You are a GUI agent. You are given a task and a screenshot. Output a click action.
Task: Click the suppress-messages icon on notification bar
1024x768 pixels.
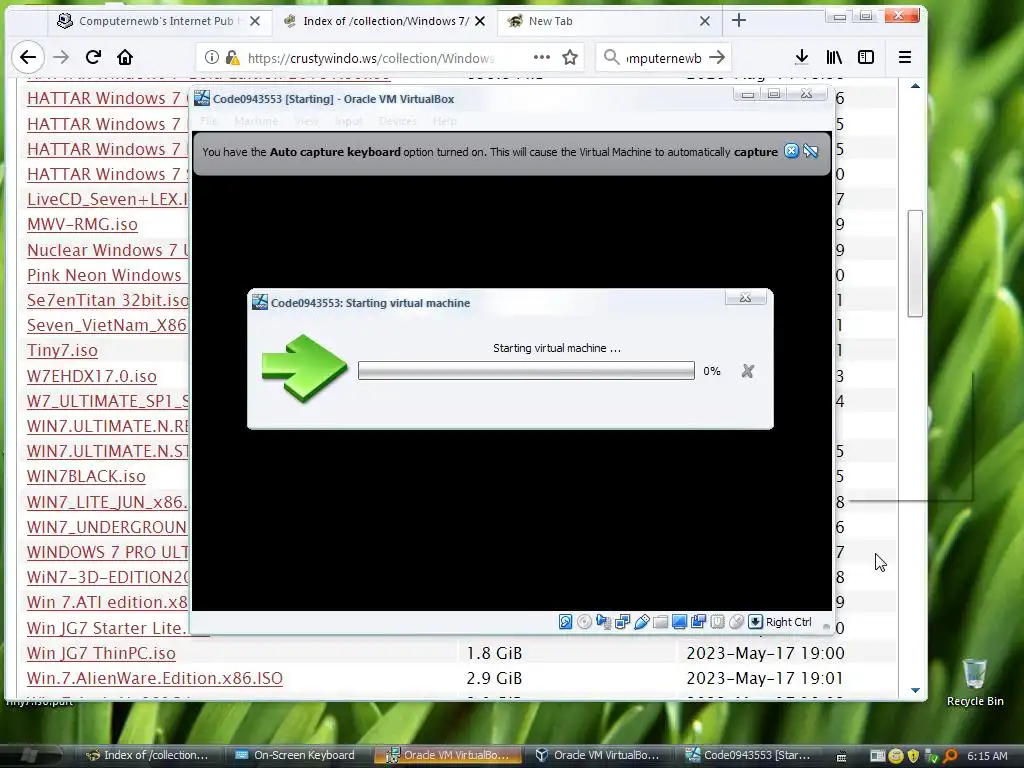pos(811,152)
